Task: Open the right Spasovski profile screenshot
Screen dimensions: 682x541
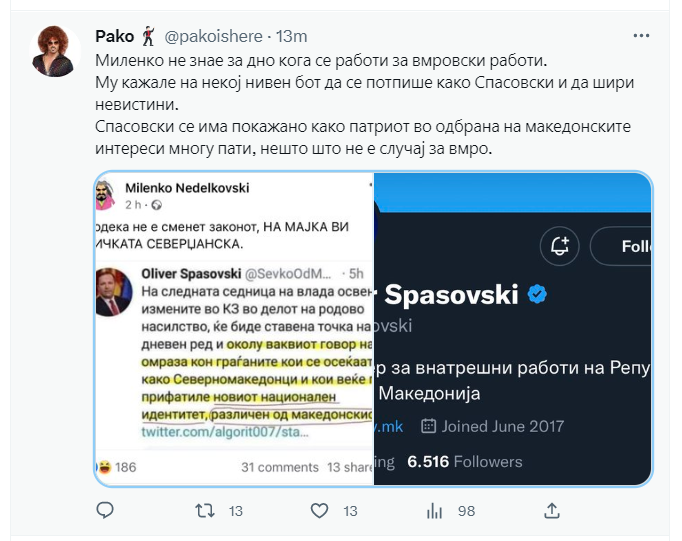Action: (x=513, y=329)
